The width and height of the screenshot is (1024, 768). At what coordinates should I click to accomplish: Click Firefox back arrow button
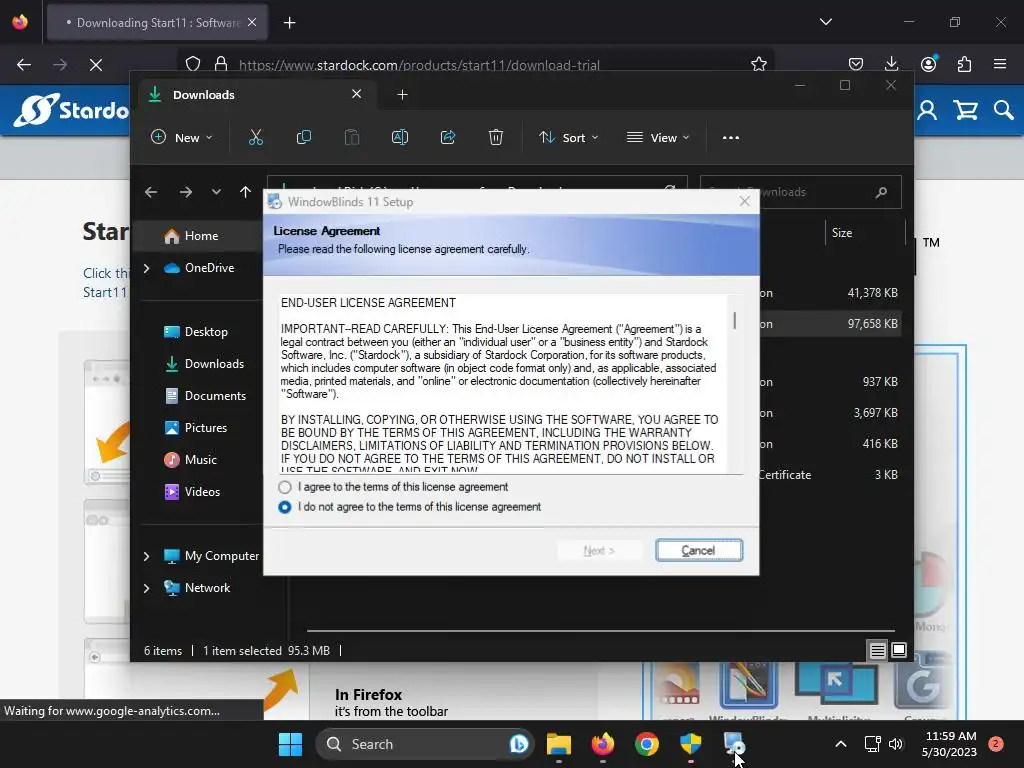[24, 65]
